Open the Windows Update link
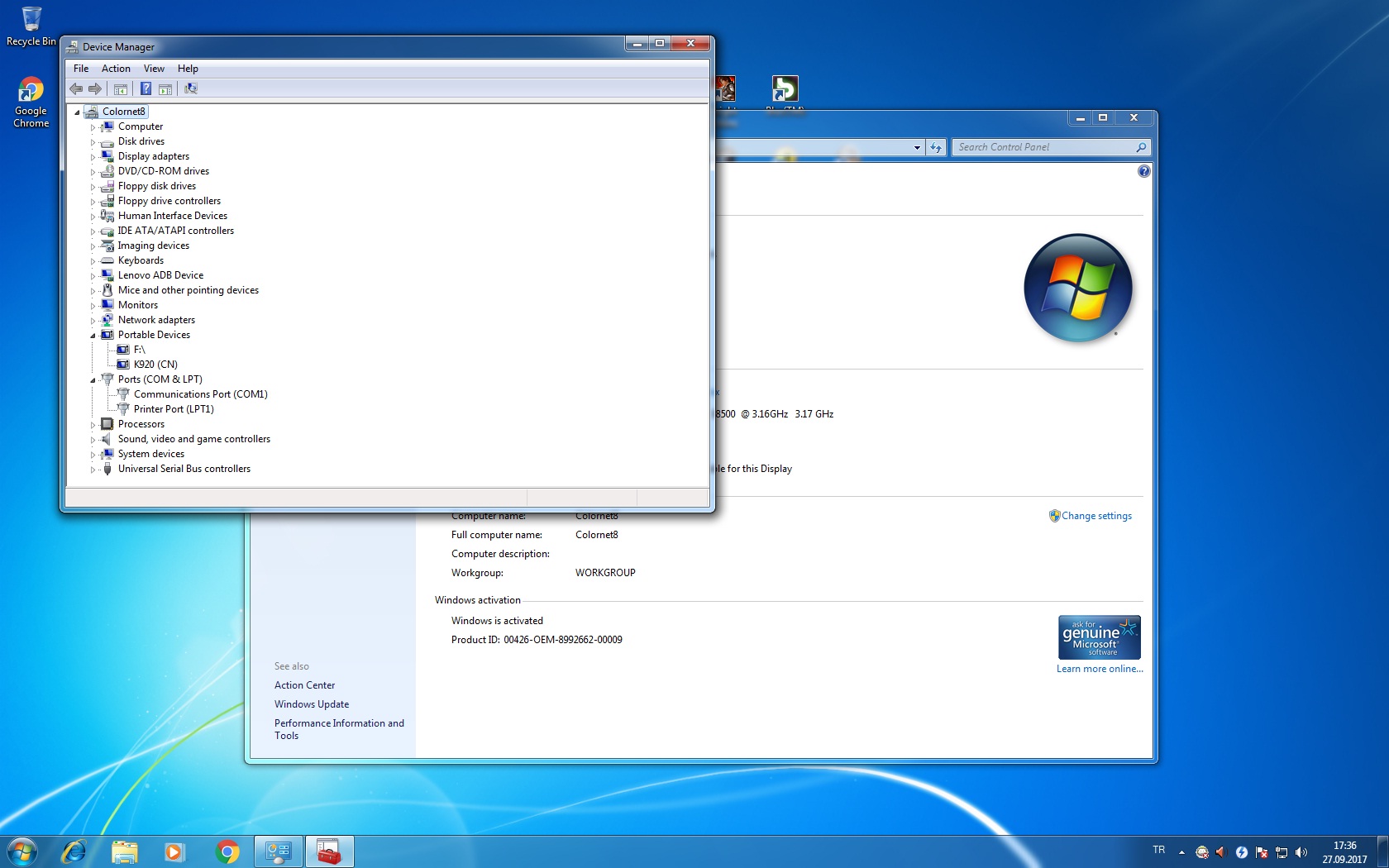 pyautogui.click(x=312, y=704)
